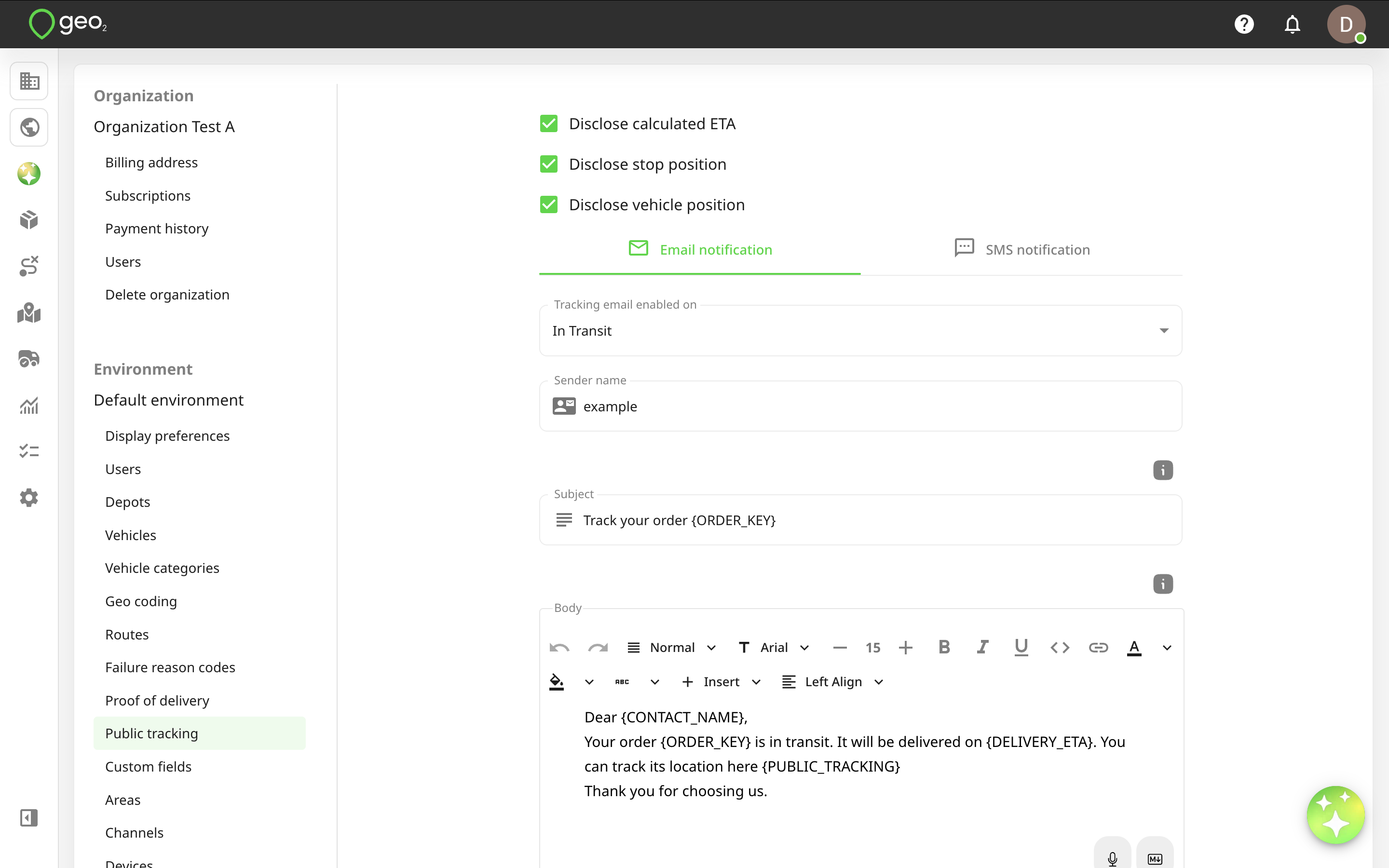
Task: Open Vehicle categories settings
Action: pos(162,568)
